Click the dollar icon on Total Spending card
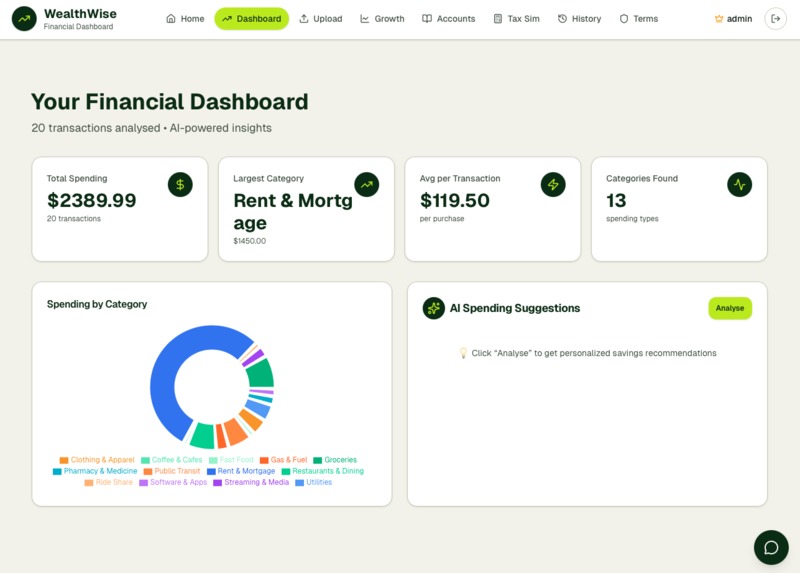 click(180, 184)
